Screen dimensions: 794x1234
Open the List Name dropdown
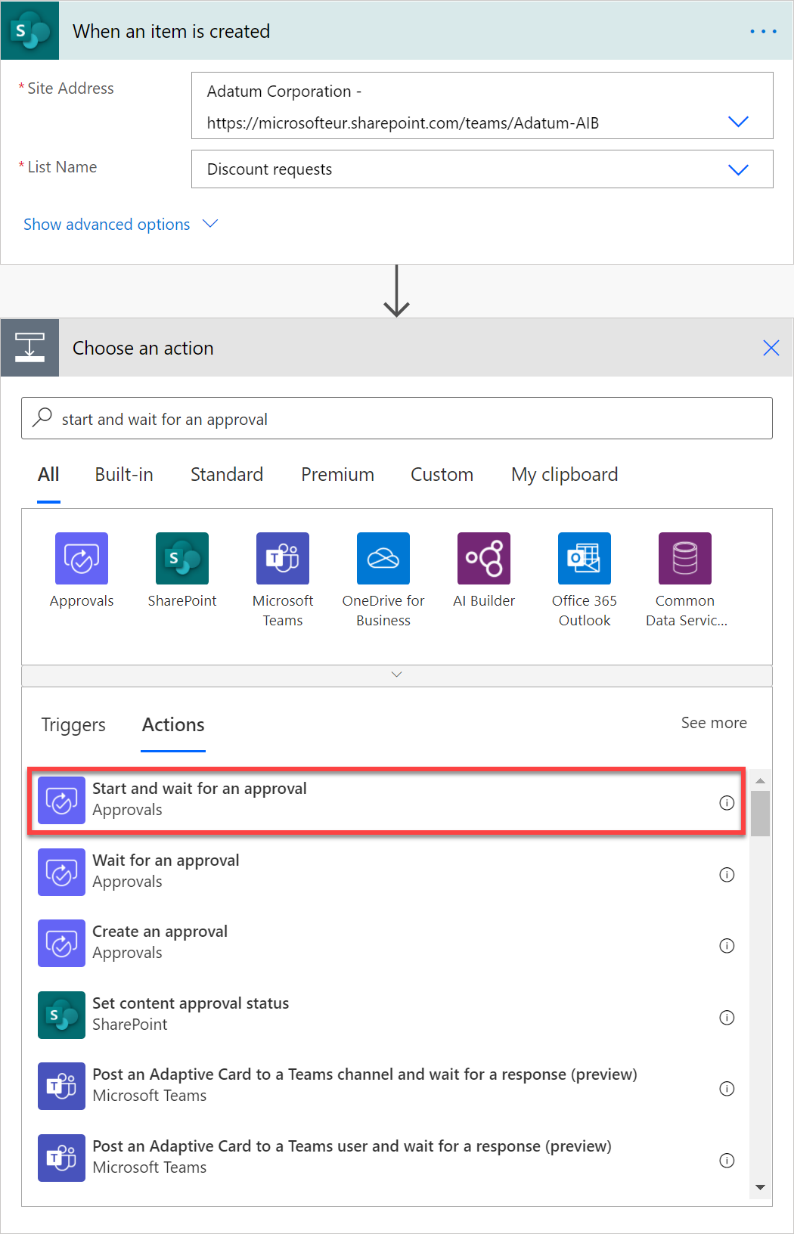pyautogui.click(x=738, y=169)
